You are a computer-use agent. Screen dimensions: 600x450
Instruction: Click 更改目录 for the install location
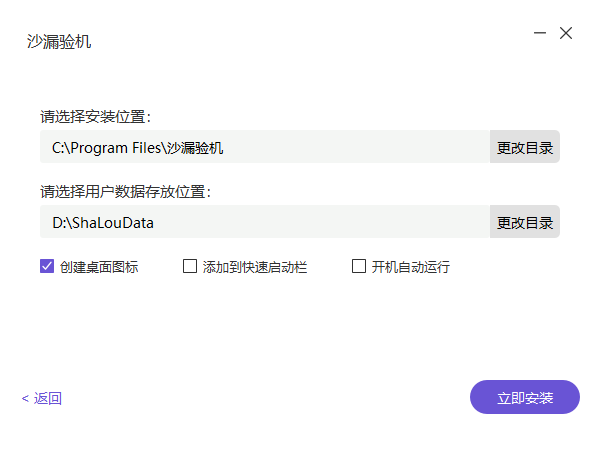tap(525, 148)
